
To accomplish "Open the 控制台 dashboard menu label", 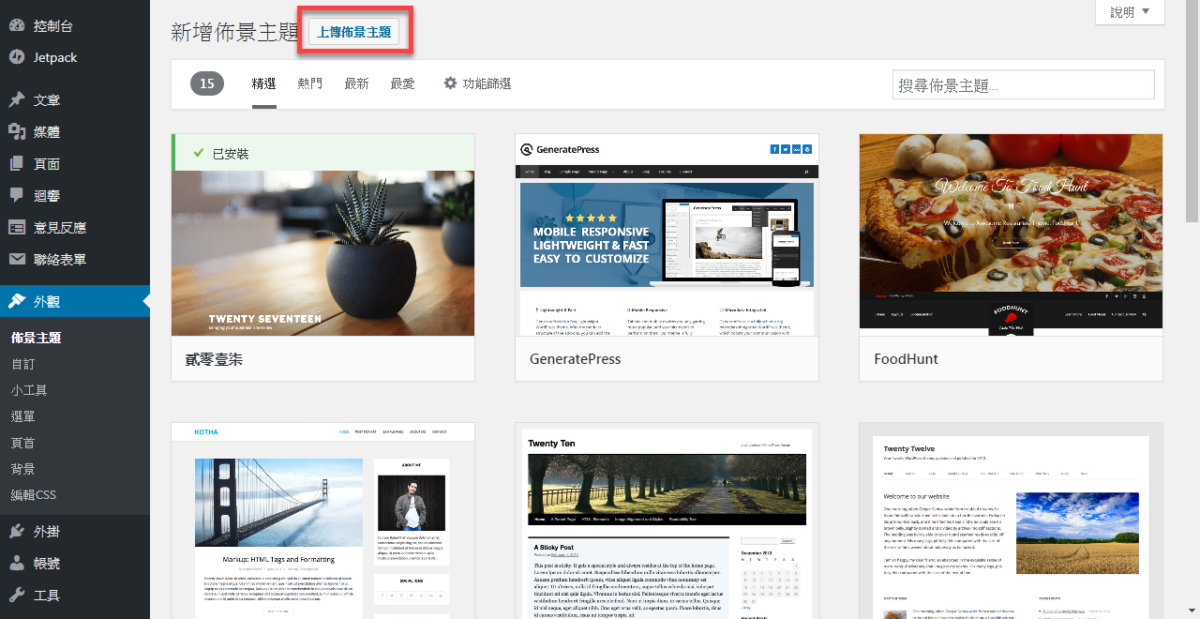I will tap(53, 26).
